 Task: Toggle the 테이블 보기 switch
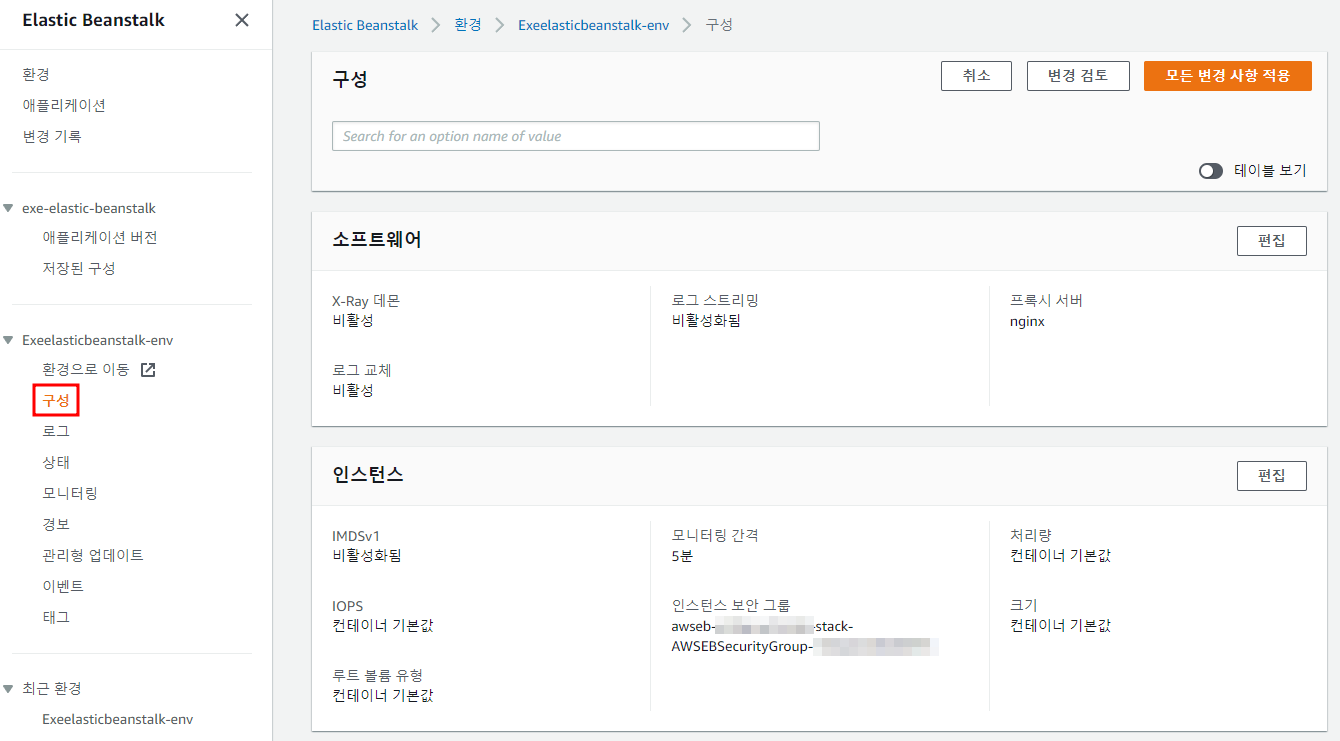(1211, 171)
